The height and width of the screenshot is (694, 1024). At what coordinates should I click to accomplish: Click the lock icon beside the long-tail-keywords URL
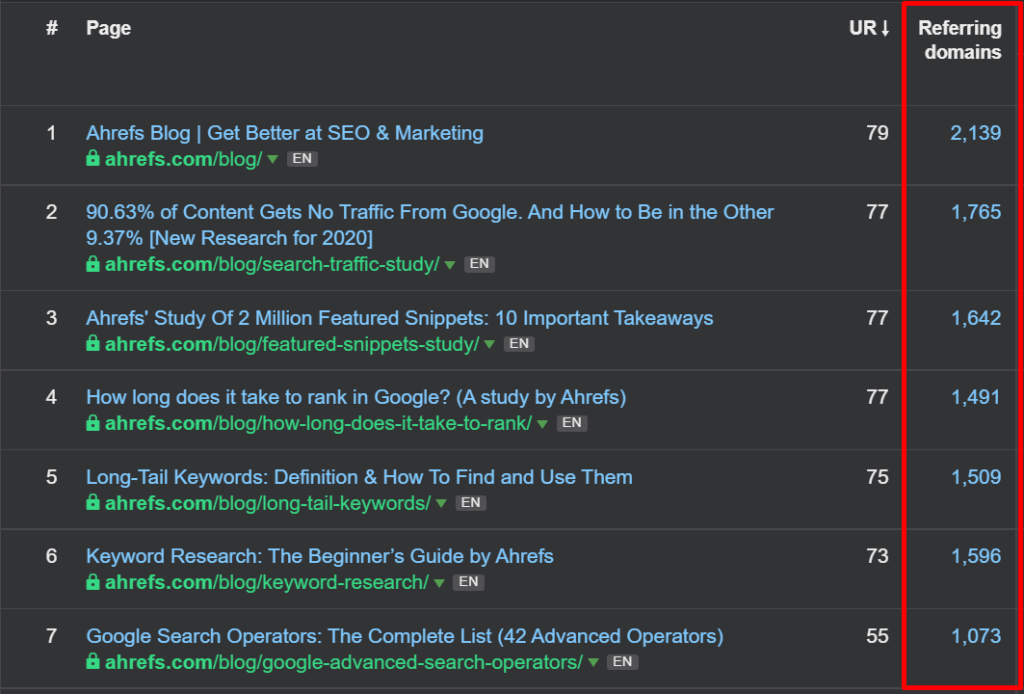(x=93, y=502)
